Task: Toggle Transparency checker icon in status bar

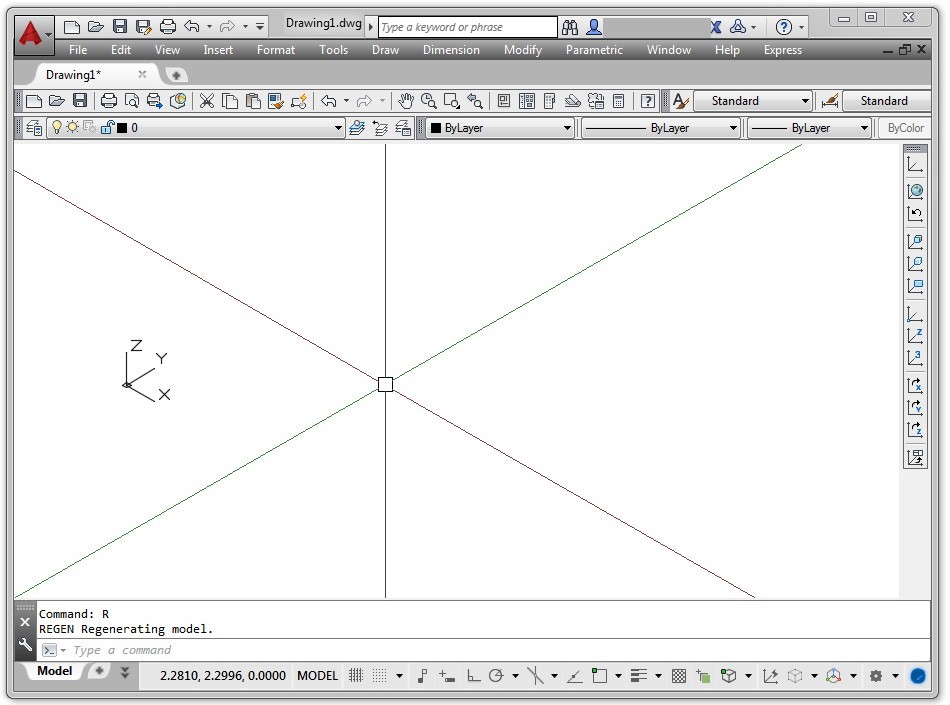Action: (x=679, y=675)
